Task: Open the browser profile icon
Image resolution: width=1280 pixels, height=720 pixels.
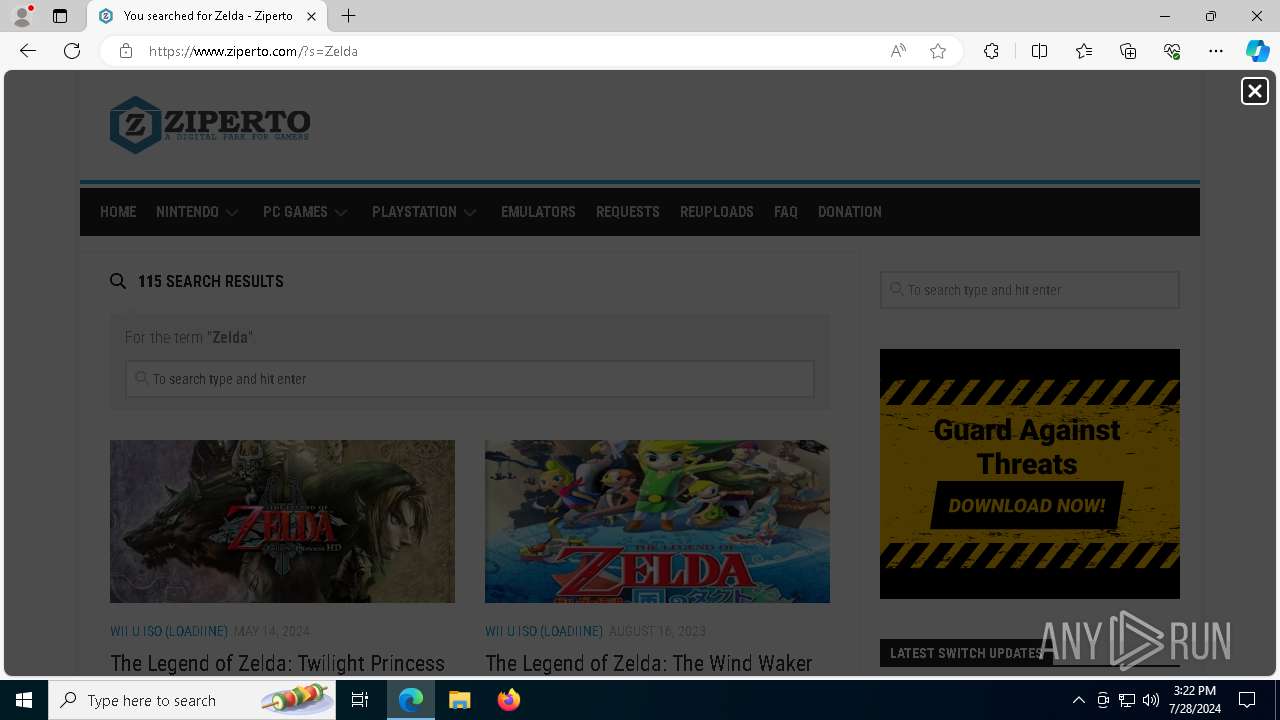Action: [x=22, y=16]
